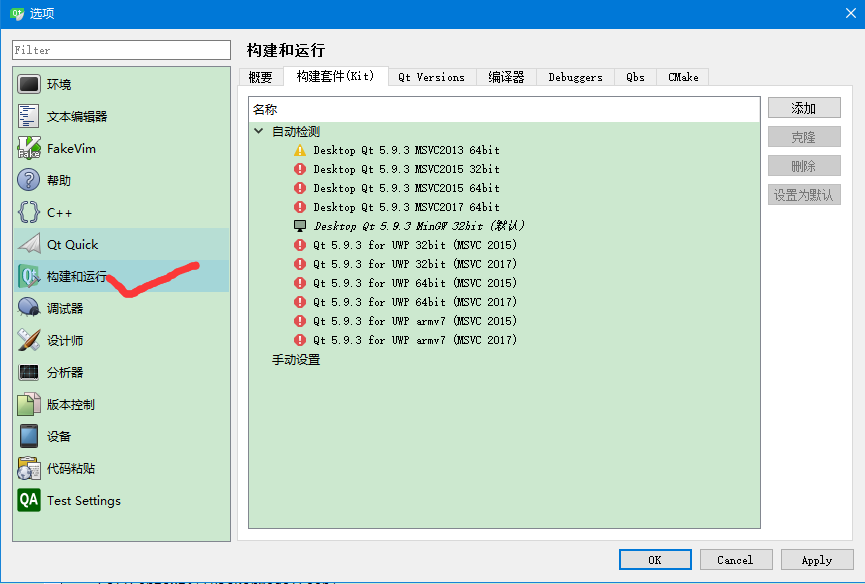Open the 调试器 bug icon
The image size is (865, 584).
29,308
